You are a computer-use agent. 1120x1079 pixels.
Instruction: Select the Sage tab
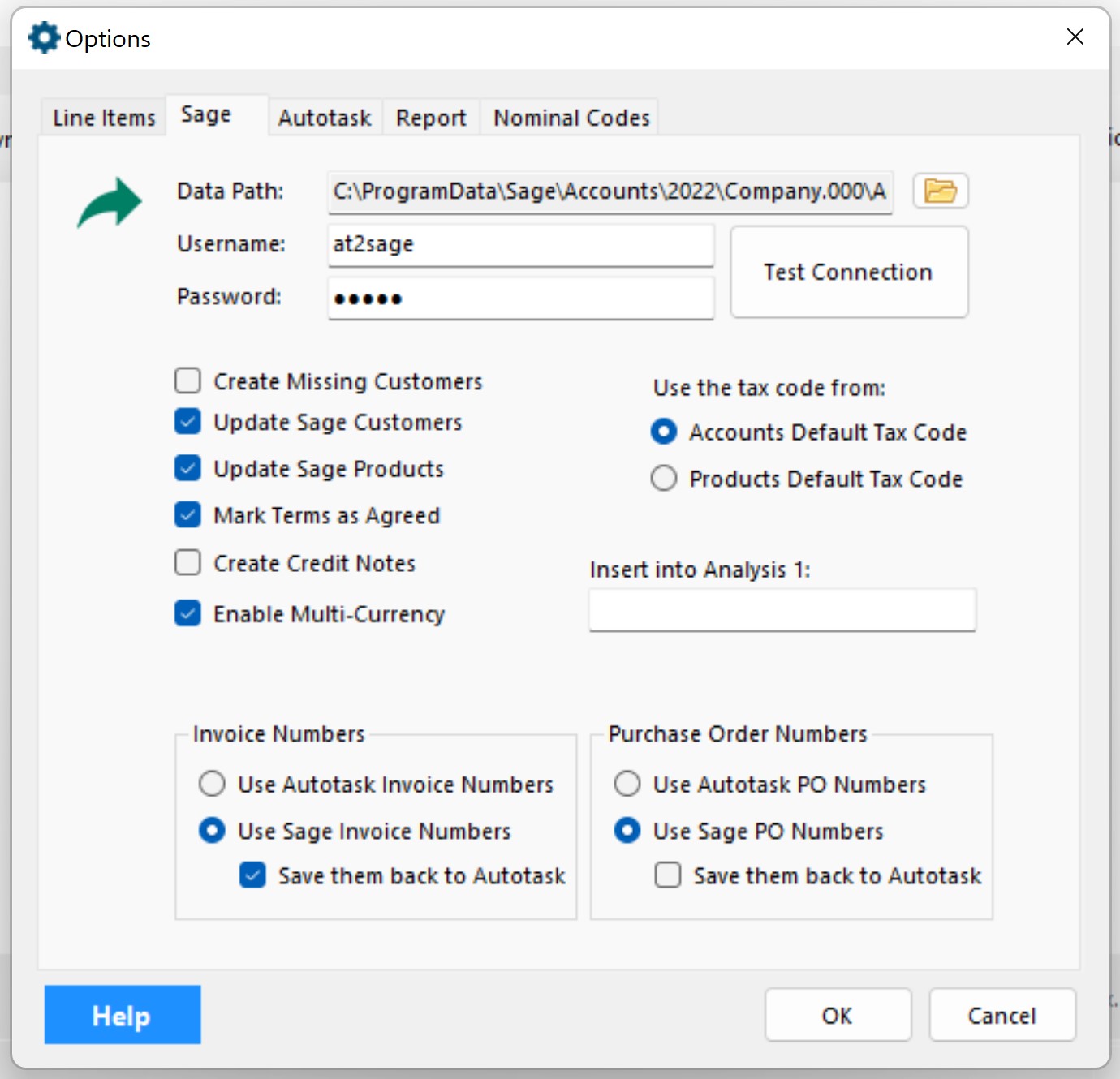click(x=217, y=115)
